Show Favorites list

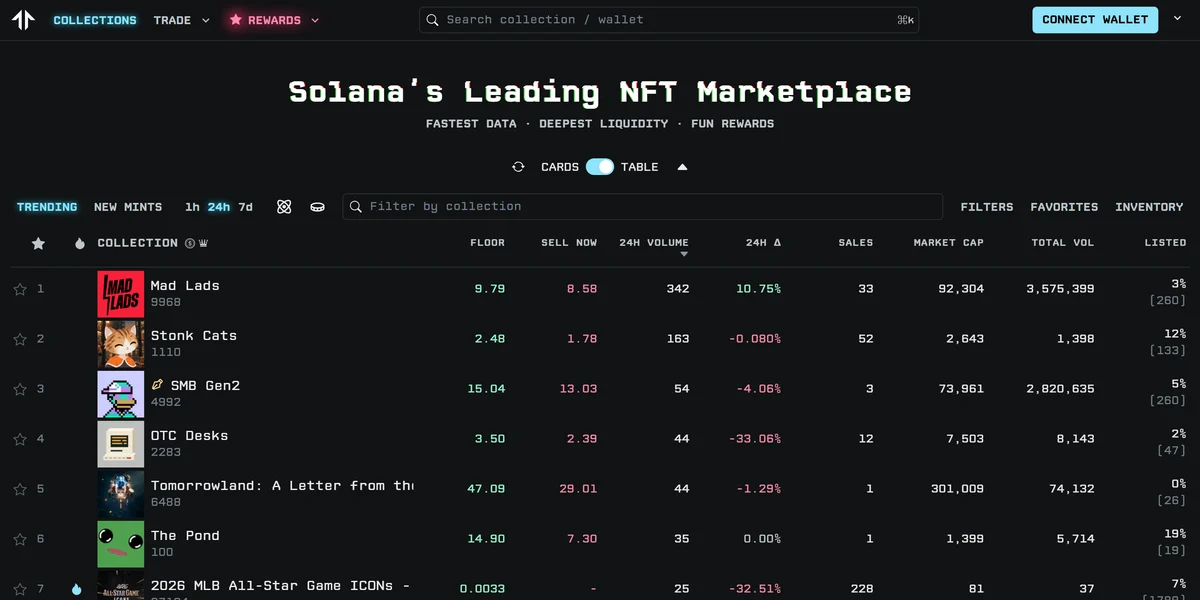pos(1064,207)
